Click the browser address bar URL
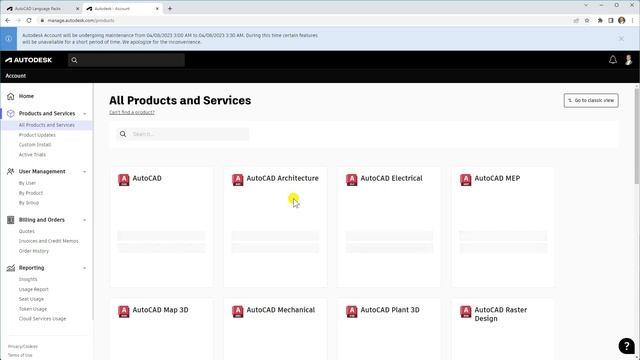The height and width of the screenshot is (360, 640). tap(81, 20)
